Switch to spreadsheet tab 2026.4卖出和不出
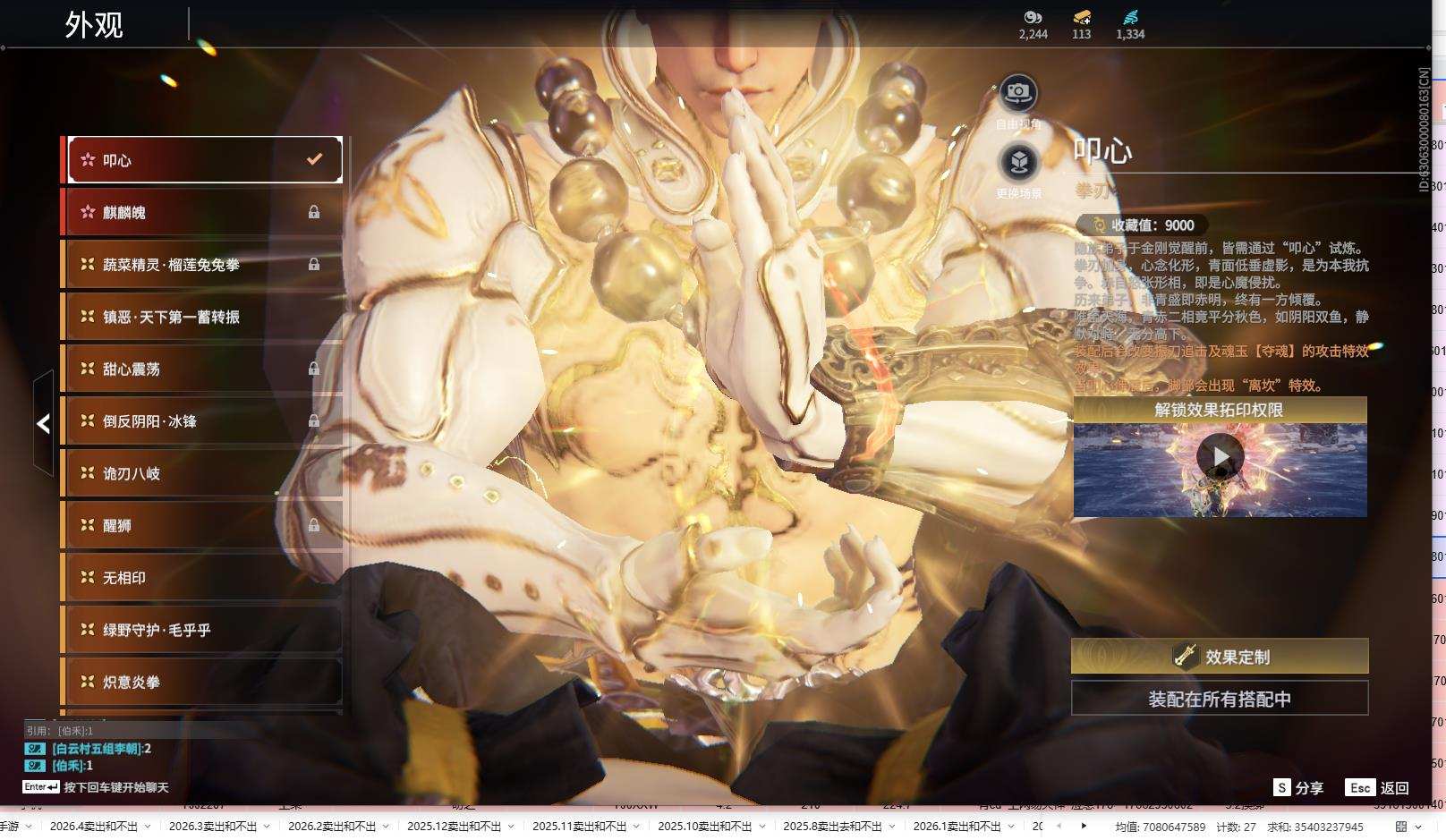 94,827
